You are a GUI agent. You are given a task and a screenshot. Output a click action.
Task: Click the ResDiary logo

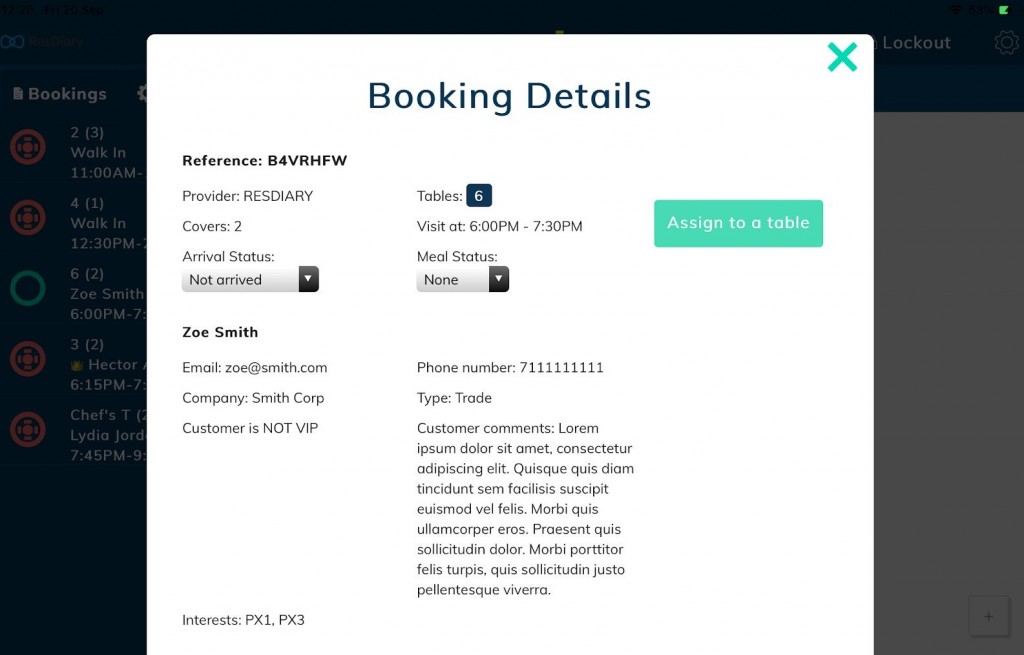point(42,42)
